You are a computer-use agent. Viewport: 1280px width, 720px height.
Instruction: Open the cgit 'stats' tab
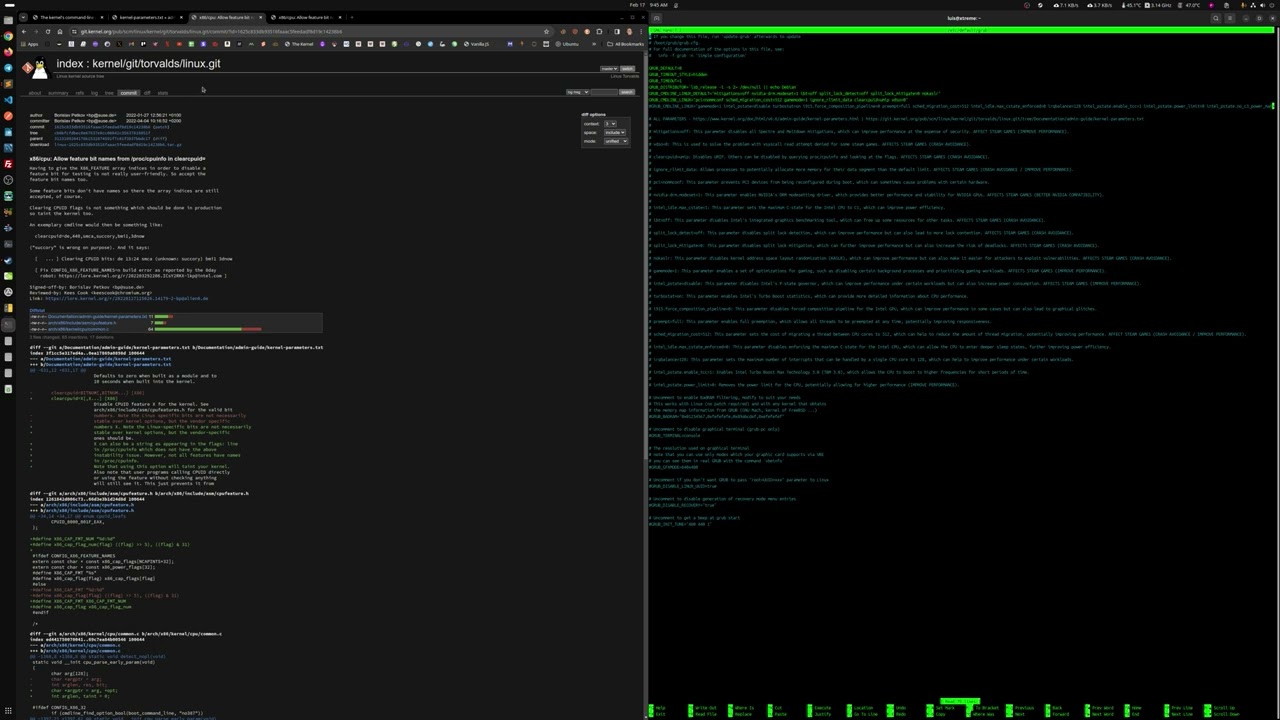coord(163,93)
